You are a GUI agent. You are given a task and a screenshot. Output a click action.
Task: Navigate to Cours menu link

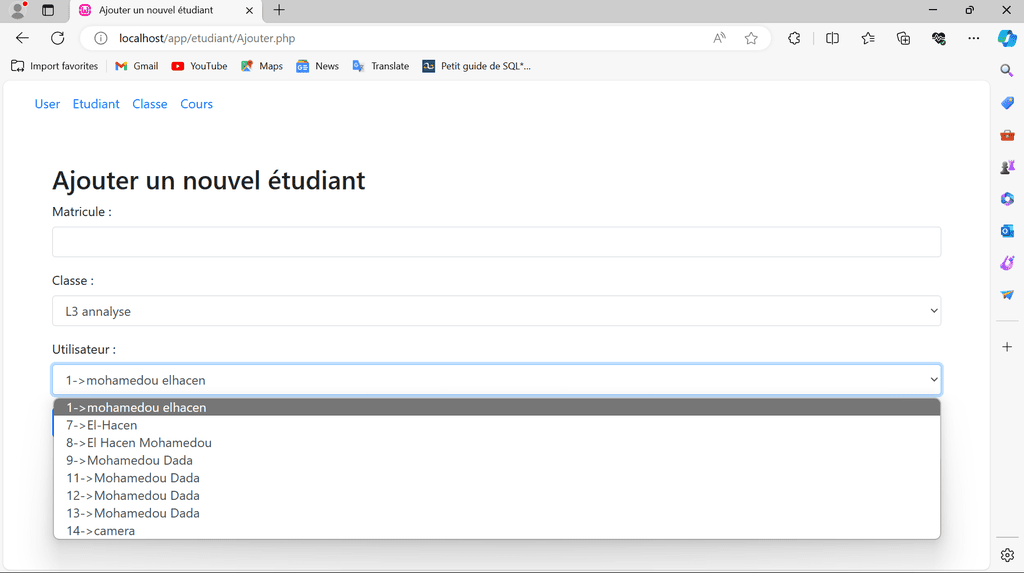click(197, 104)
